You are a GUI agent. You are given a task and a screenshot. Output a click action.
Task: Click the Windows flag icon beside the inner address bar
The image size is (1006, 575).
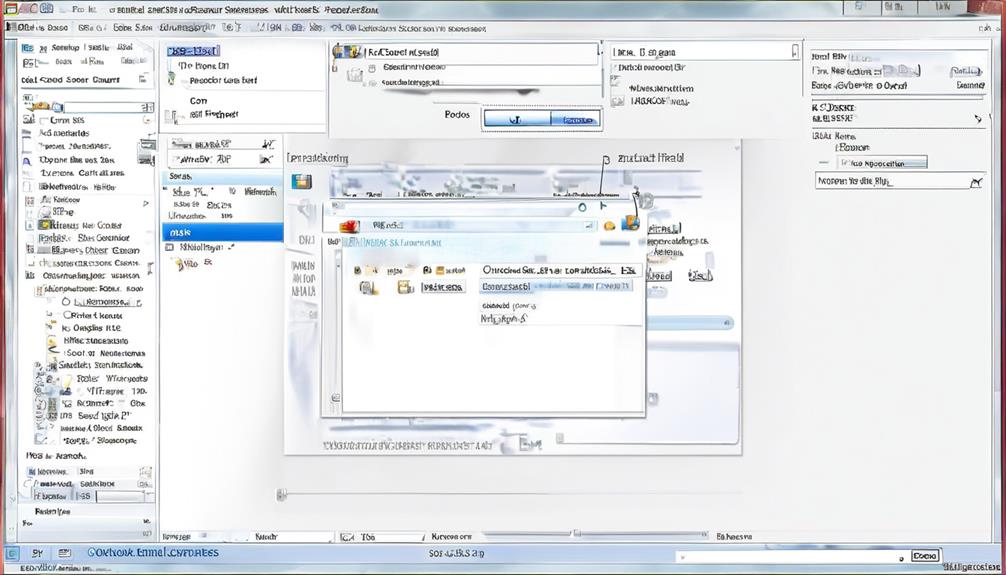point(631,223)
